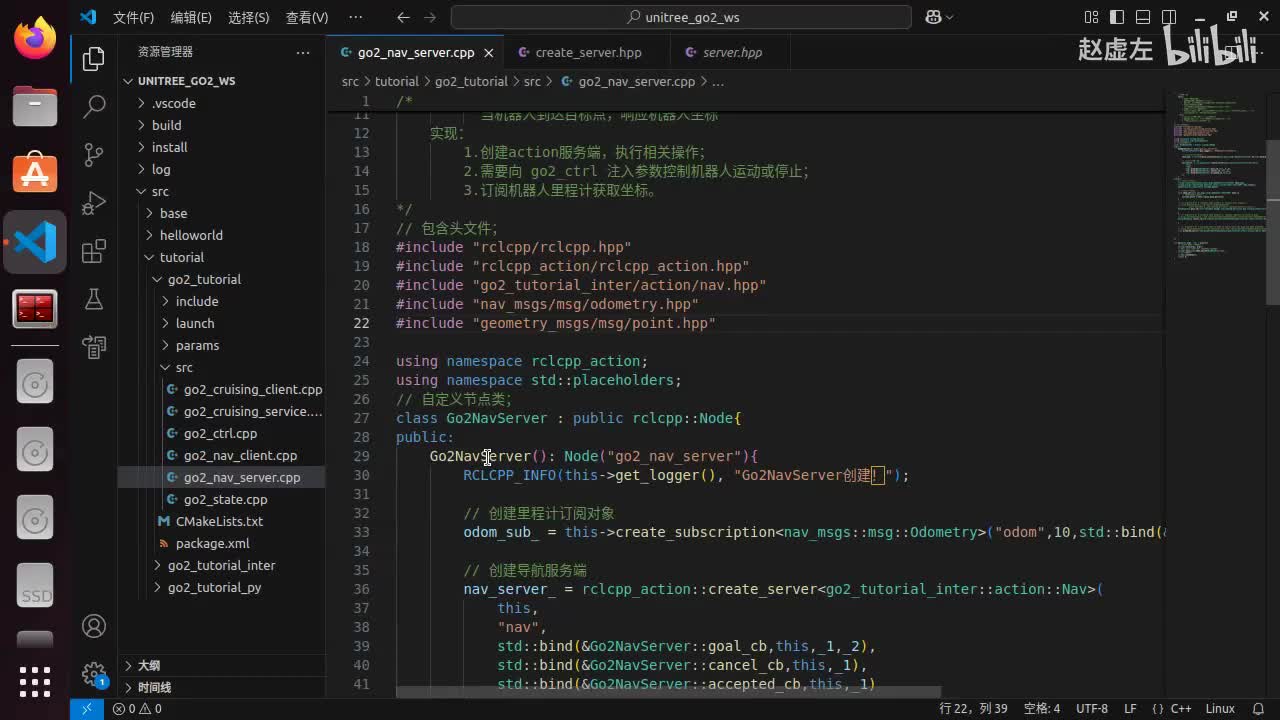Screen dimensions: 1280x720
Task: Switch to the create_server.hpp tab
Action: click(588, 52)
